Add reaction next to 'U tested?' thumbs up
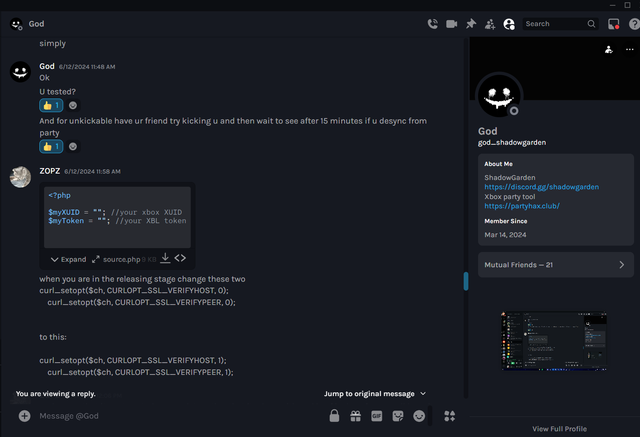The image size is (640, 437). click(x=73, y=105)
